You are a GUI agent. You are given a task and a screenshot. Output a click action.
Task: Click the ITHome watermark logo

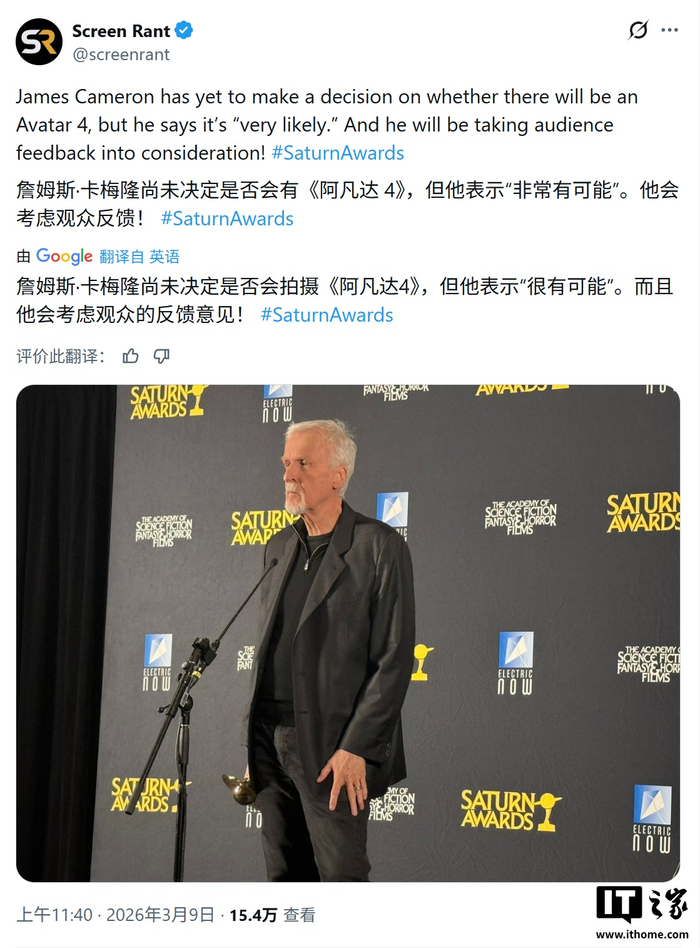click(643, 905)
